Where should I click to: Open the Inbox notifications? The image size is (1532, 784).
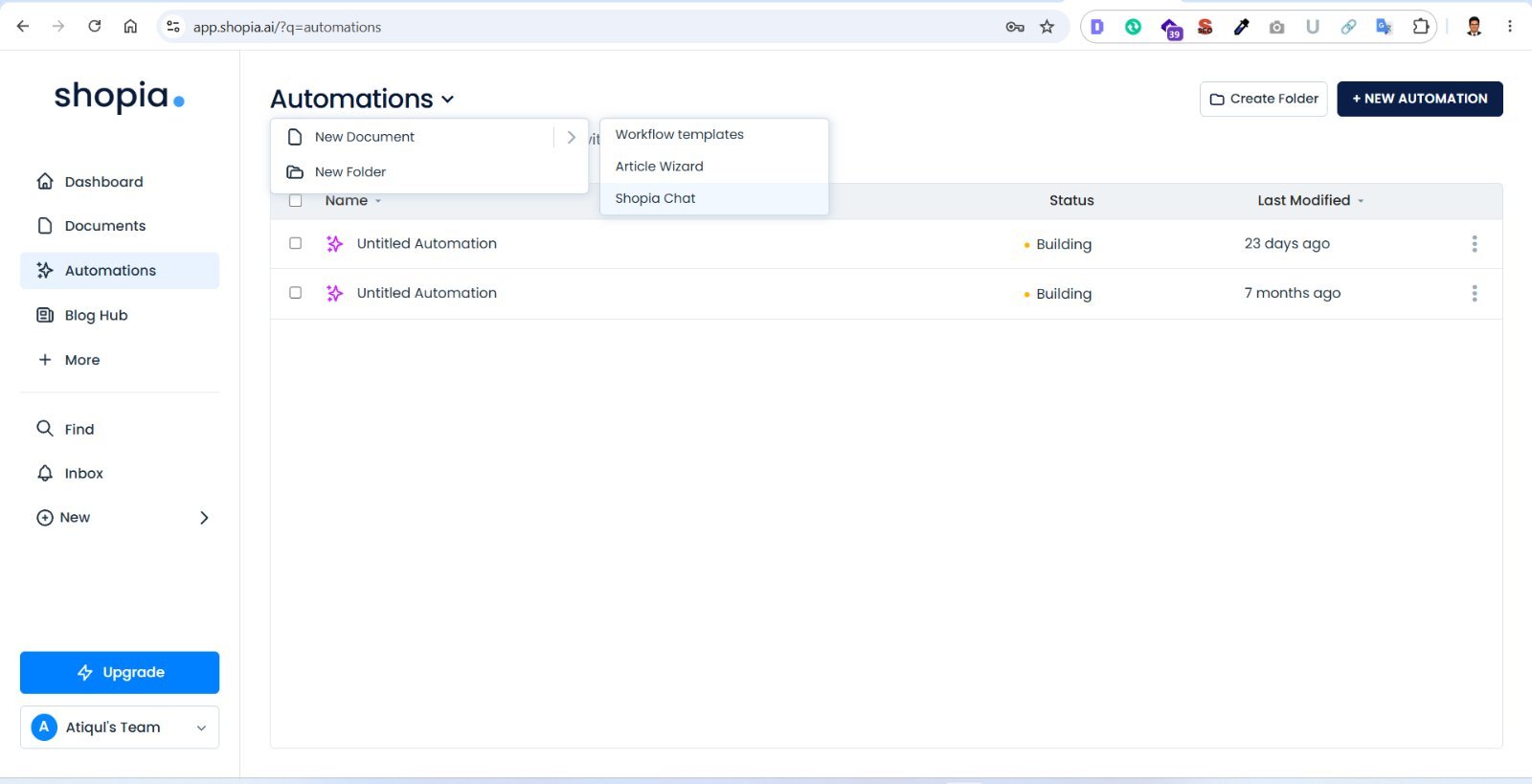point(120,473)
